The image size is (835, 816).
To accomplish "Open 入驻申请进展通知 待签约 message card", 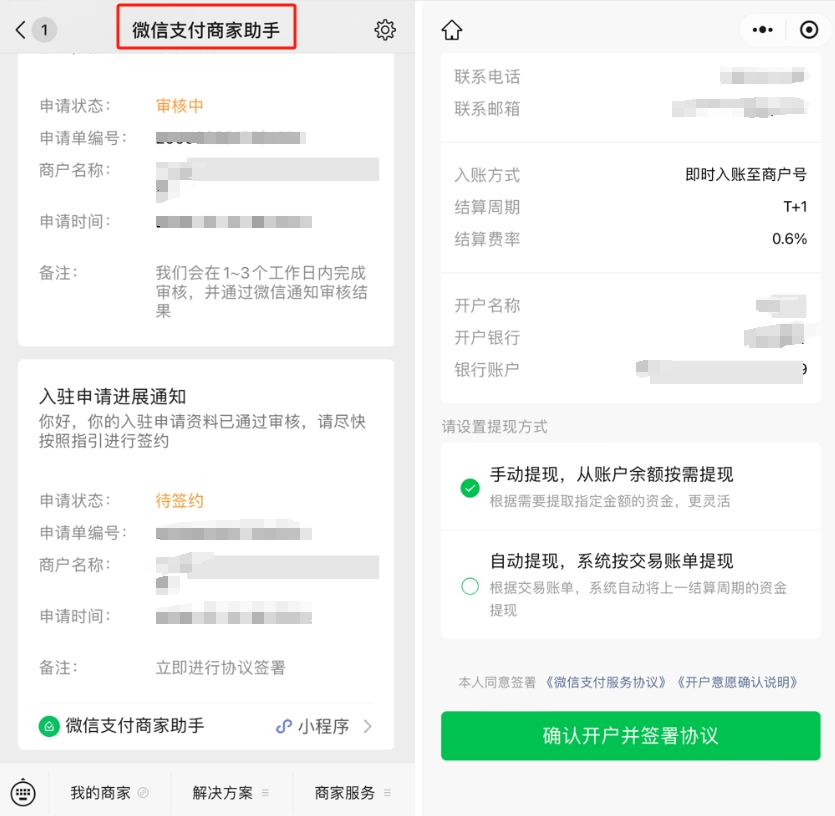I will 206,554.
